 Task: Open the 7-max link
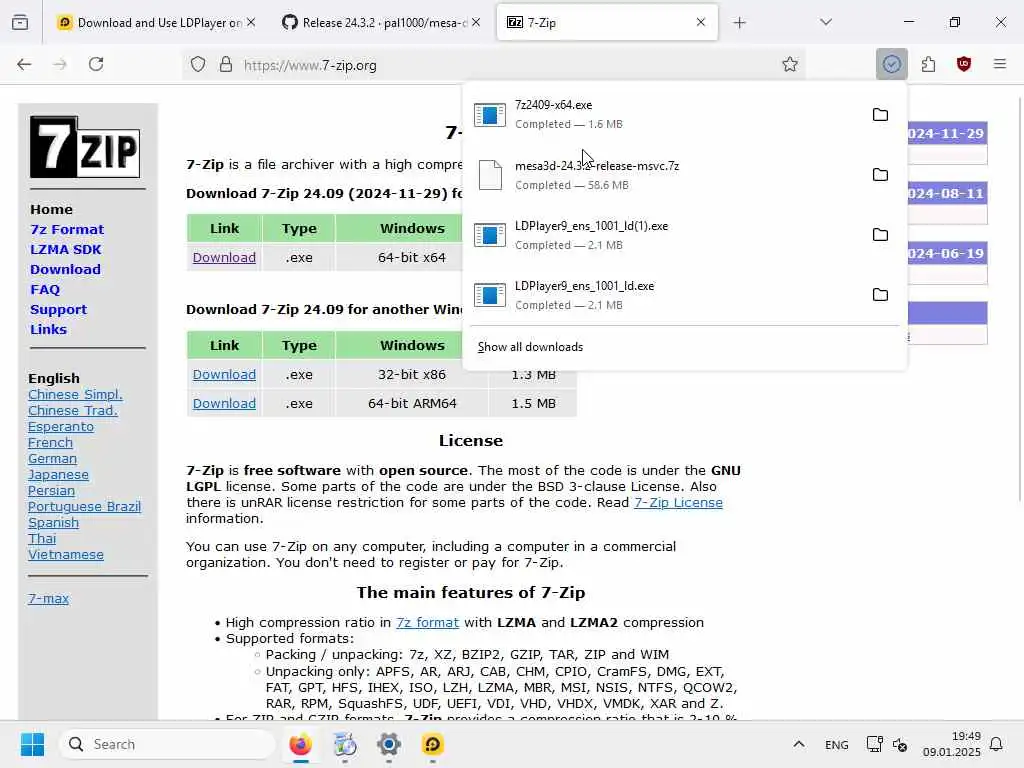click(48, 598)
